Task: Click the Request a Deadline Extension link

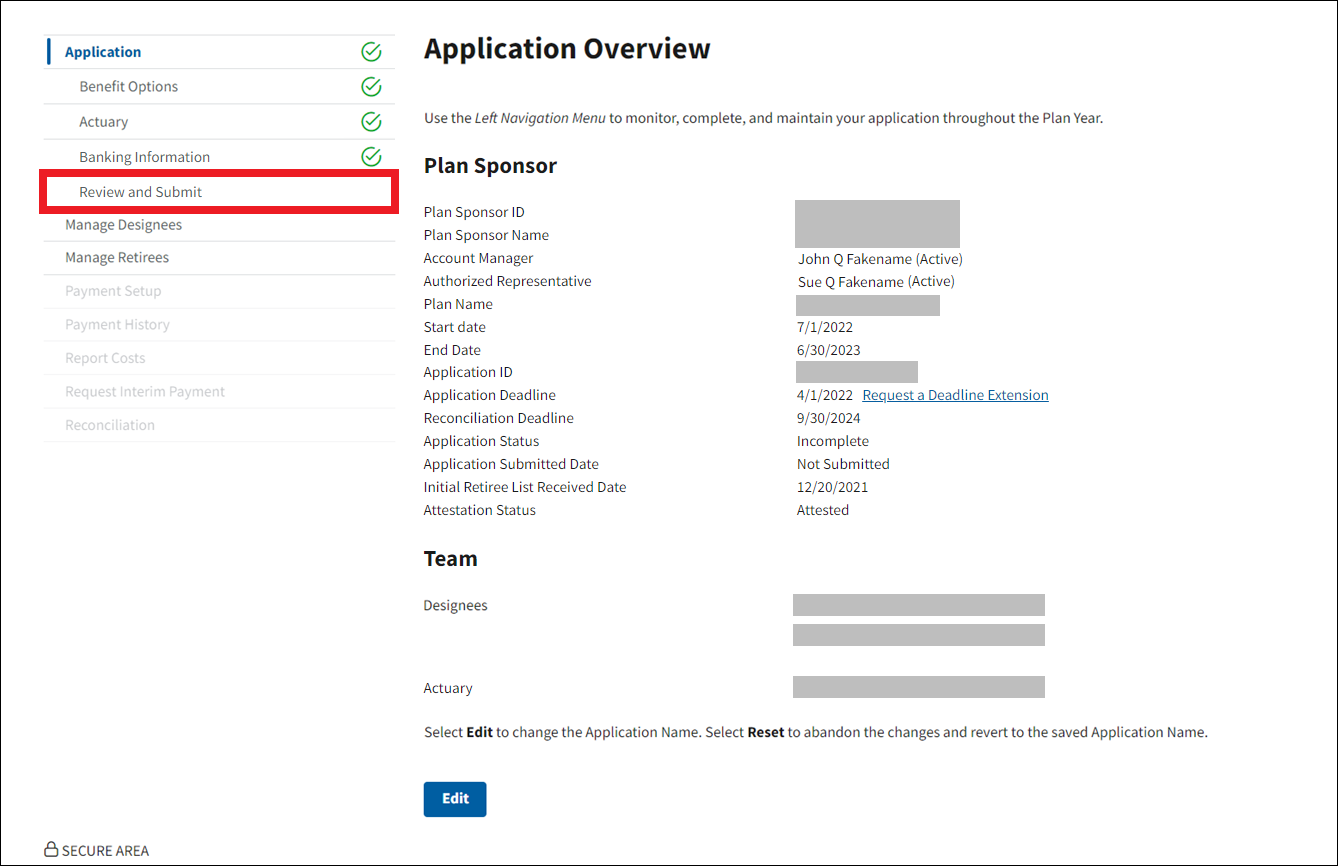Action: 955,395
